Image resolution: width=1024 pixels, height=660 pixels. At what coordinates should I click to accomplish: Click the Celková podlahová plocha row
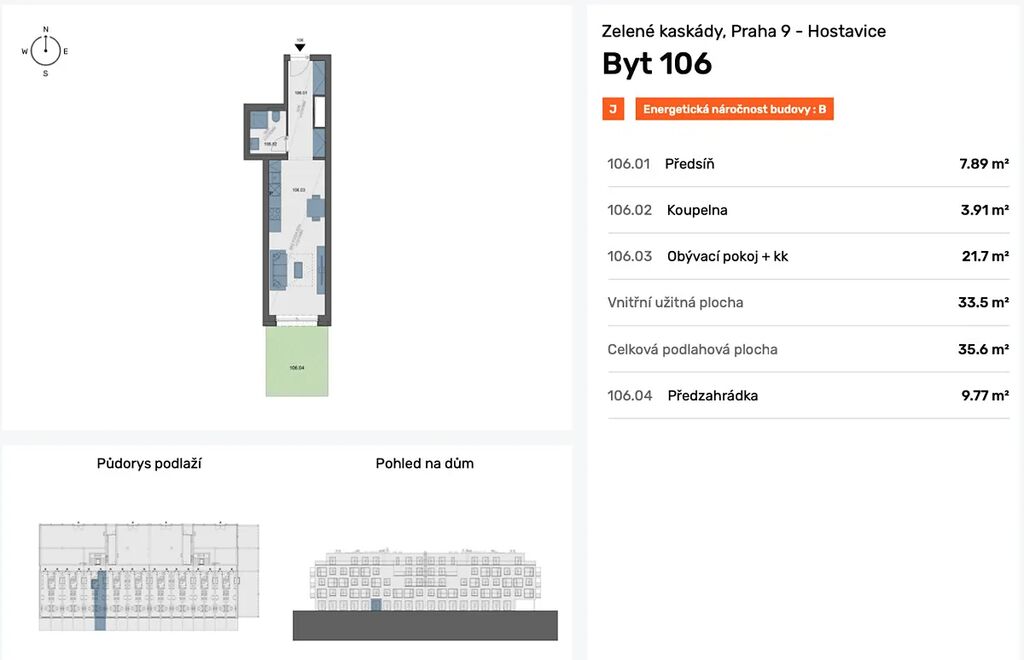808,349
